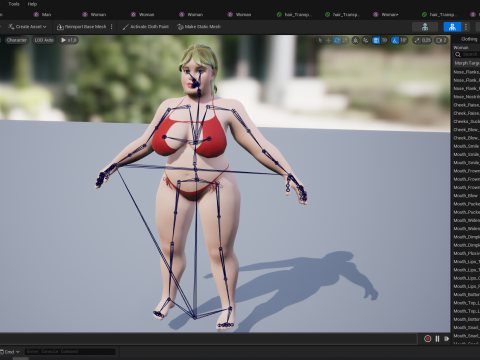The height and width of the screenshot is (360, 480).
Task: Select the Nose_Nostril morph target row
Action: (x=466, y=97)
